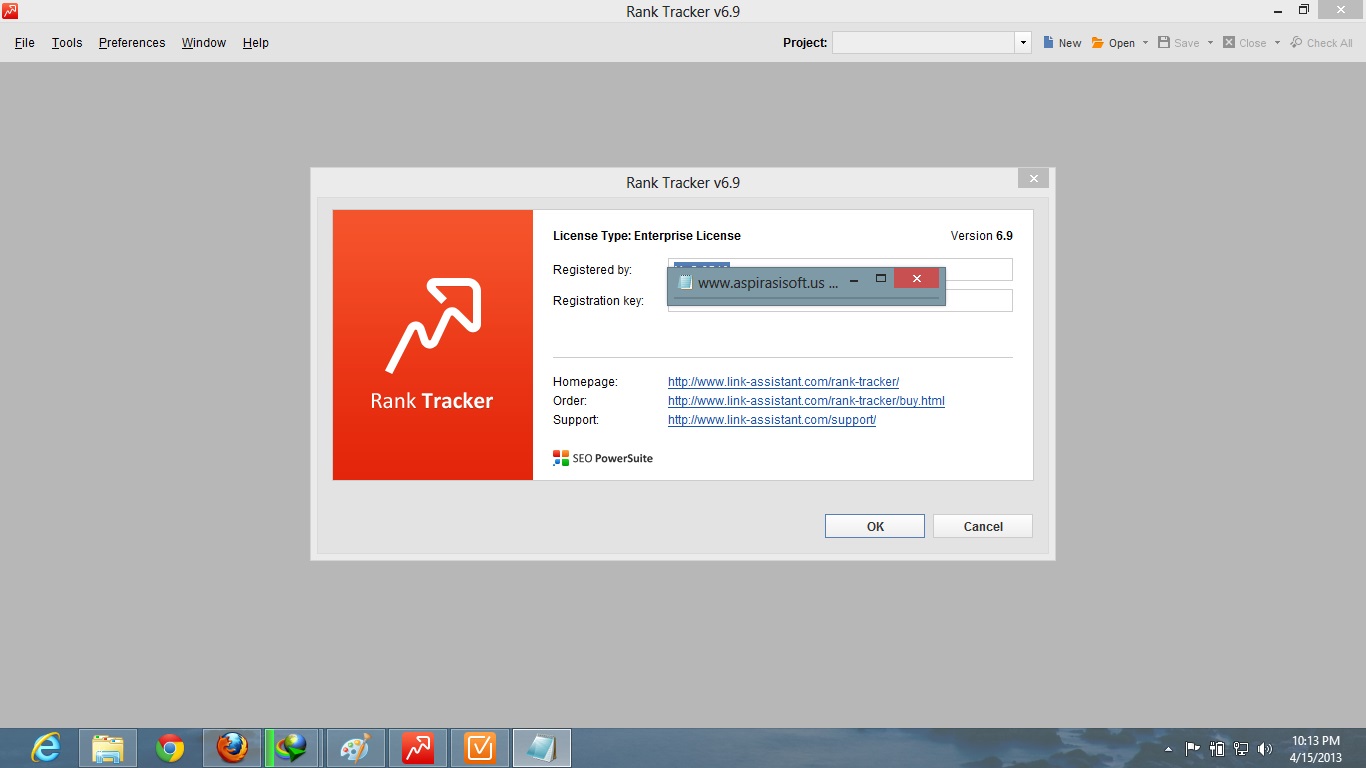
Task: Click the Version 6.9 text
Action: point(981,236)
